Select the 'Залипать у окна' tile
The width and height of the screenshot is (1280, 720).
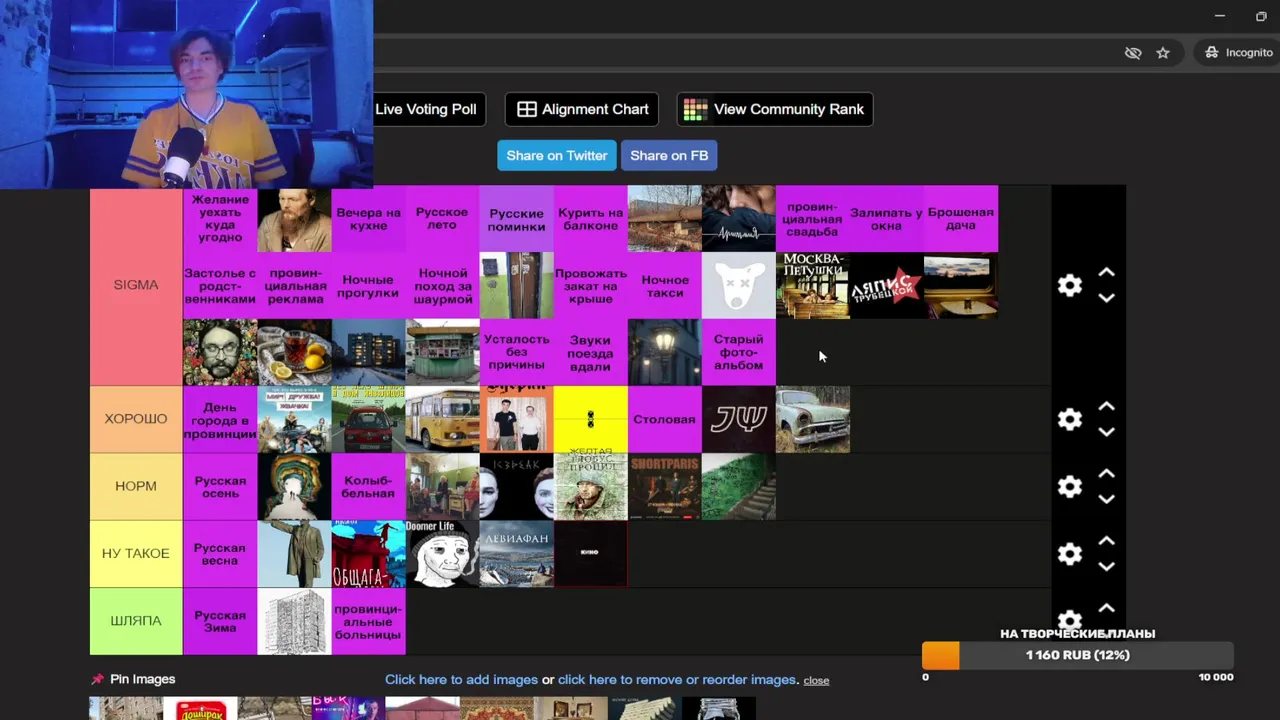click(886, 218)
